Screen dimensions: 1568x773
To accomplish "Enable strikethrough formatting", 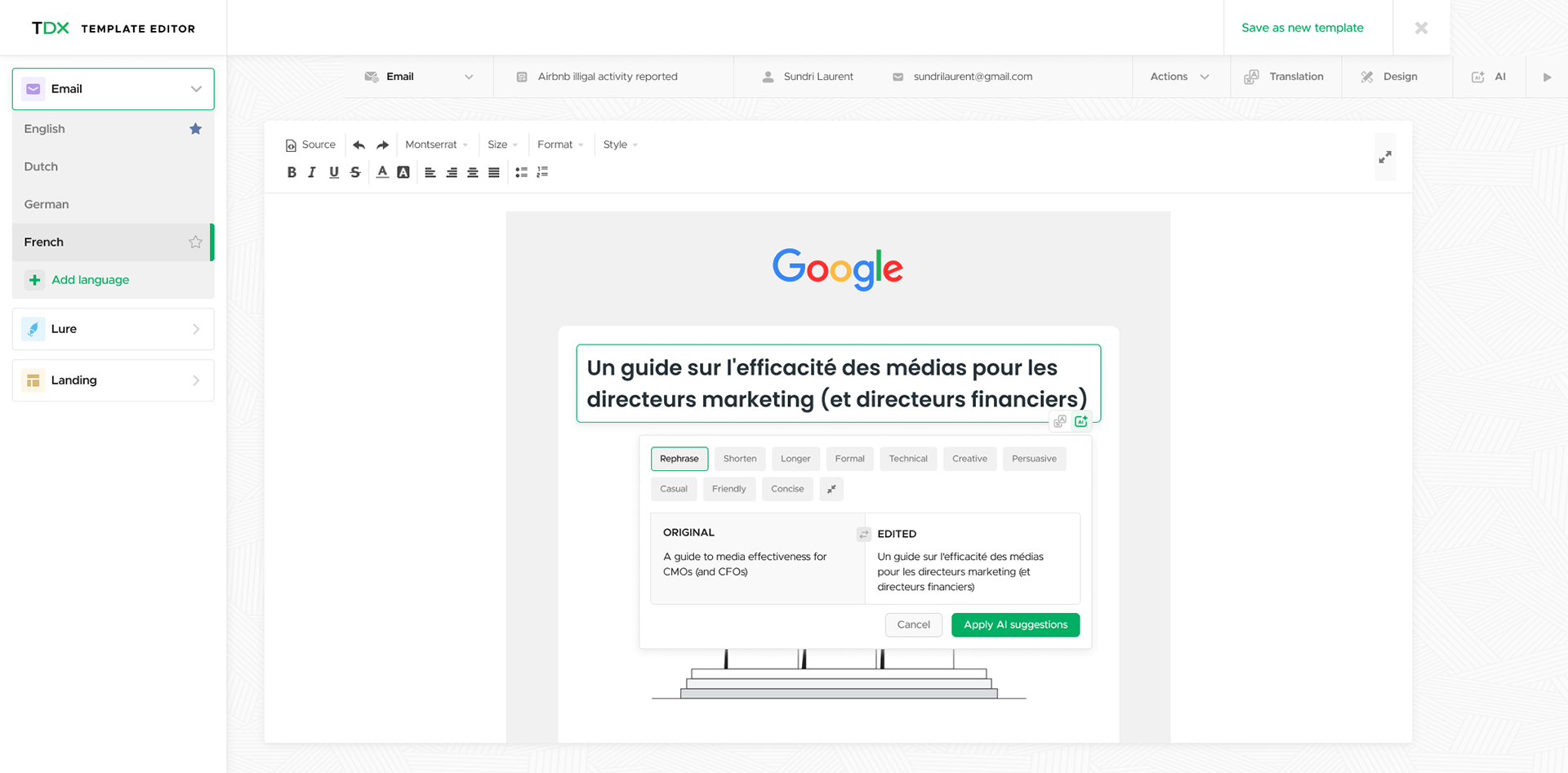I will 355,172.
